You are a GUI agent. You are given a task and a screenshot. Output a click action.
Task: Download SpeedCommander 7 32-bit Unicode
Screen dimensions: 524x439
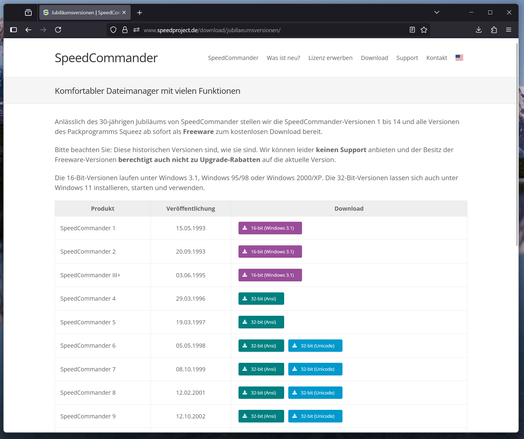[x=315, y=369]
